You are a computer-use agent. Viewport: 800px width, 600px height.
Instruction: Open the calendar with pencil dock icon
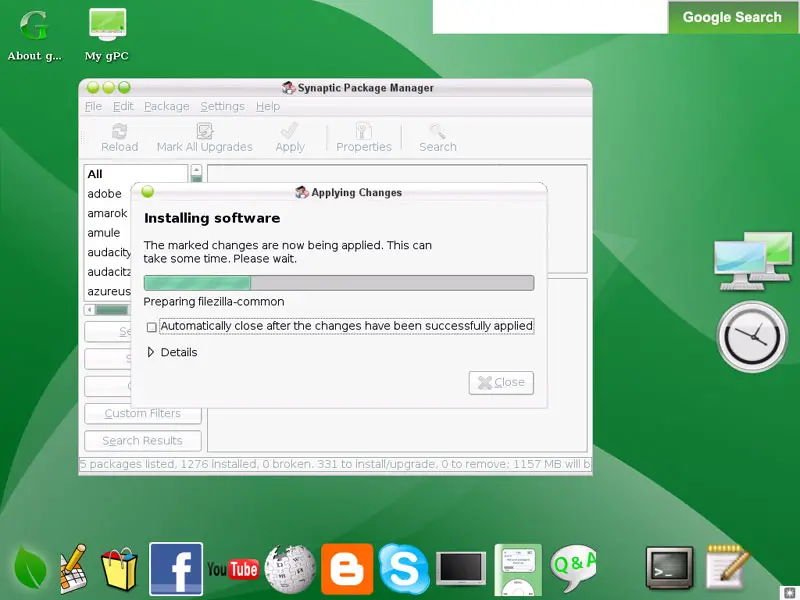[73, 569]
